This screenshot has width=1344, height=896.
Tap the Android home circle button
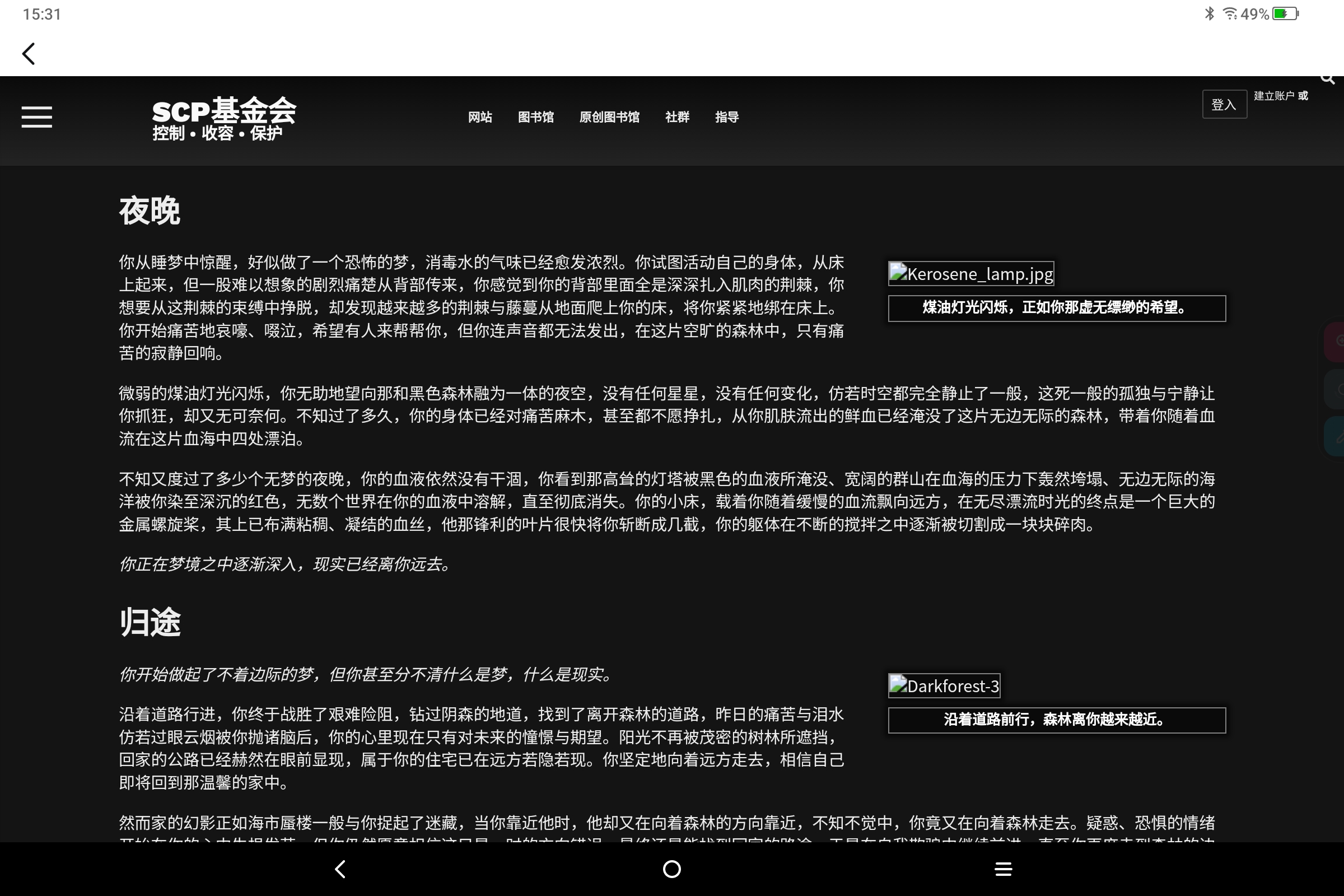click(671, 869)
